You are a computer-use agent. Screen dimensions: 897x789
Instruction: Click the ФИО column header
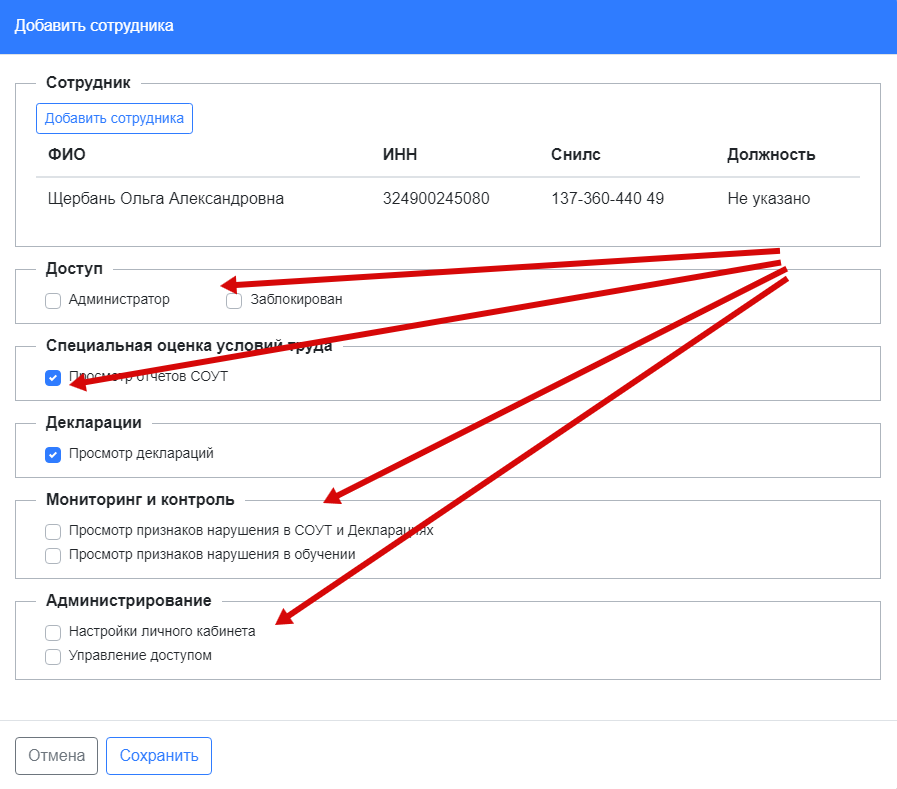pyautogui.click(x=66, y=155)
